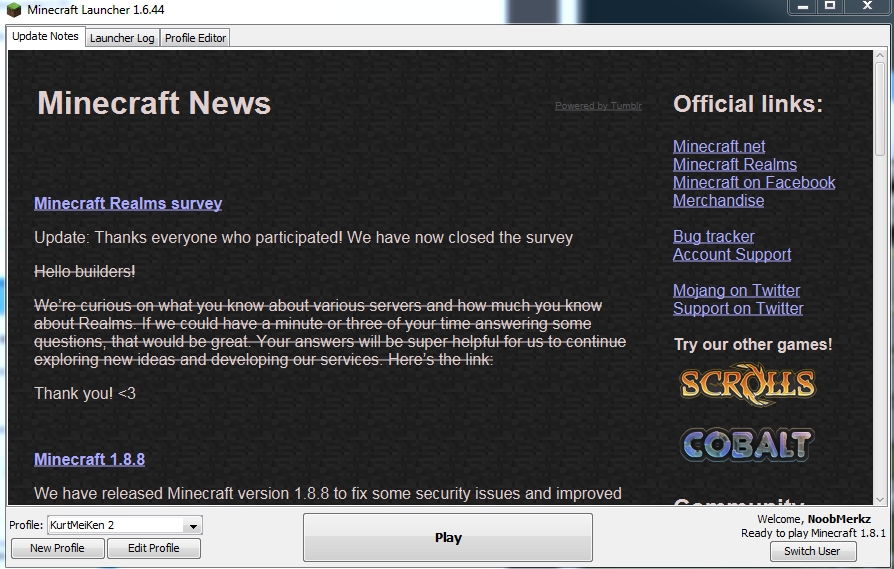
Task: Open the Mojang on Twitter link
Action: [736, 290]
